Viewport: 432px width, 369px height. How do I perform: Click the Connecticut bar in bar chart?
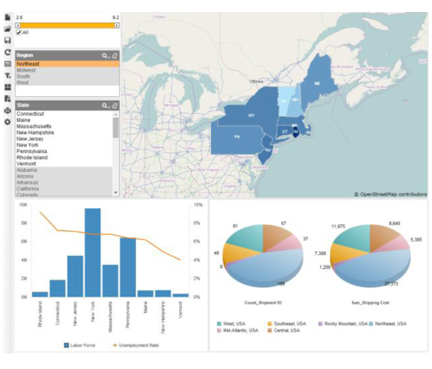pyautogui.click(x=57, y=288)
